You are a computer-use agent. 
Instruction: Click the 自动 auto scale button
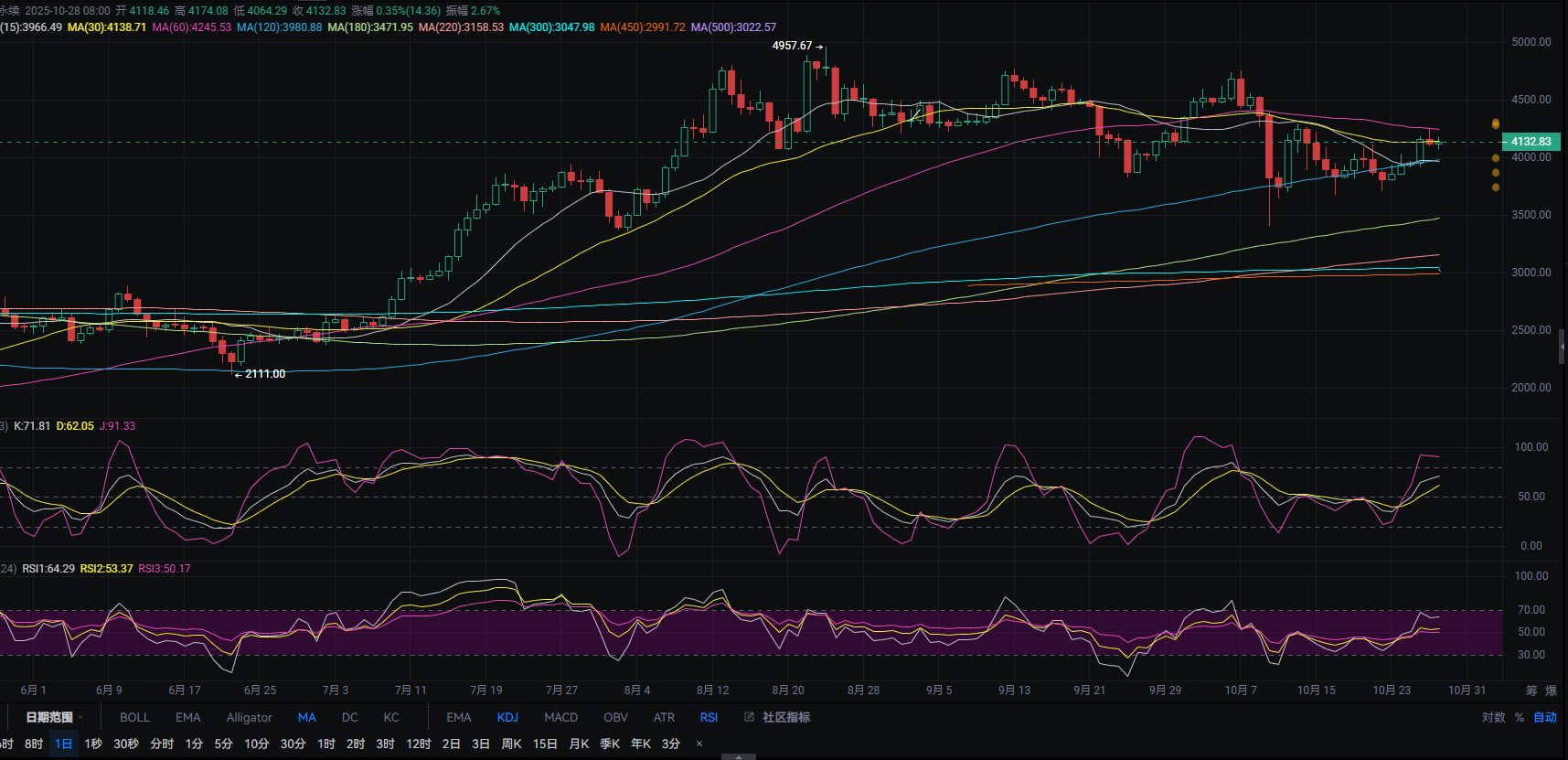pos(1545,717)
